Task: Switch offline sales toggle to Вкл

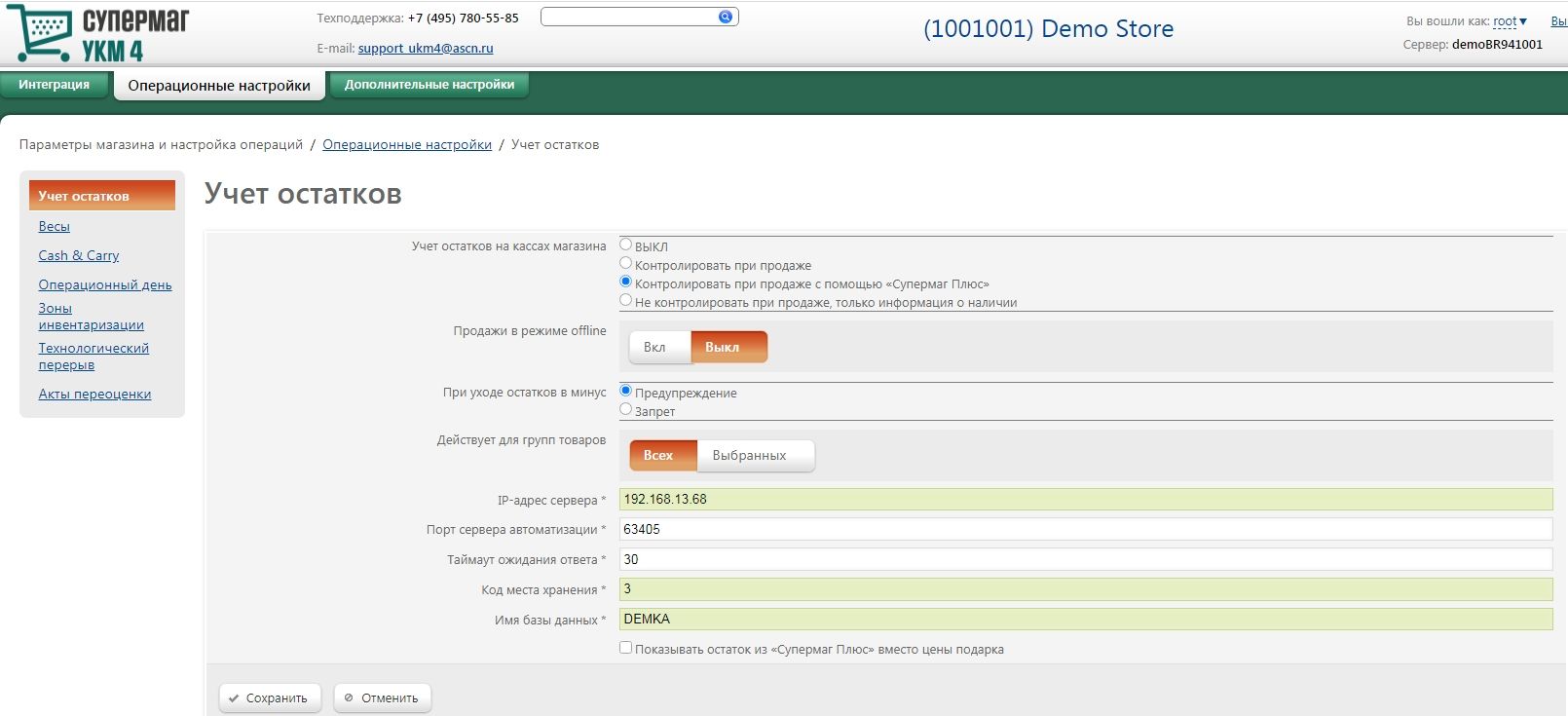Action: [x=659, y=347]
